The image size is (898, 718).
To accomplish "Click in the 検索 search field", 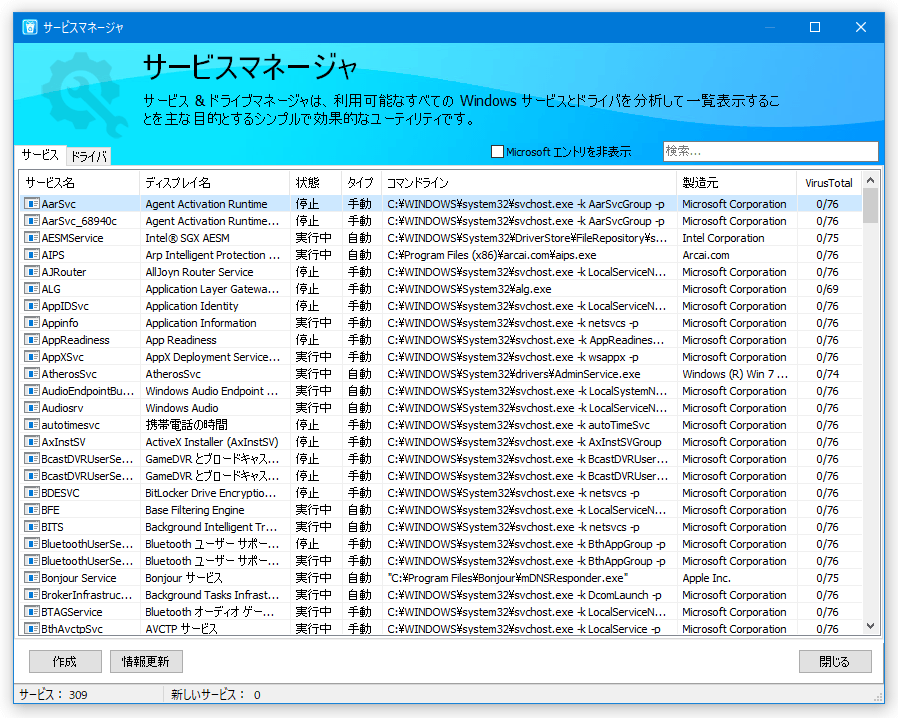I will click(770, 151).
